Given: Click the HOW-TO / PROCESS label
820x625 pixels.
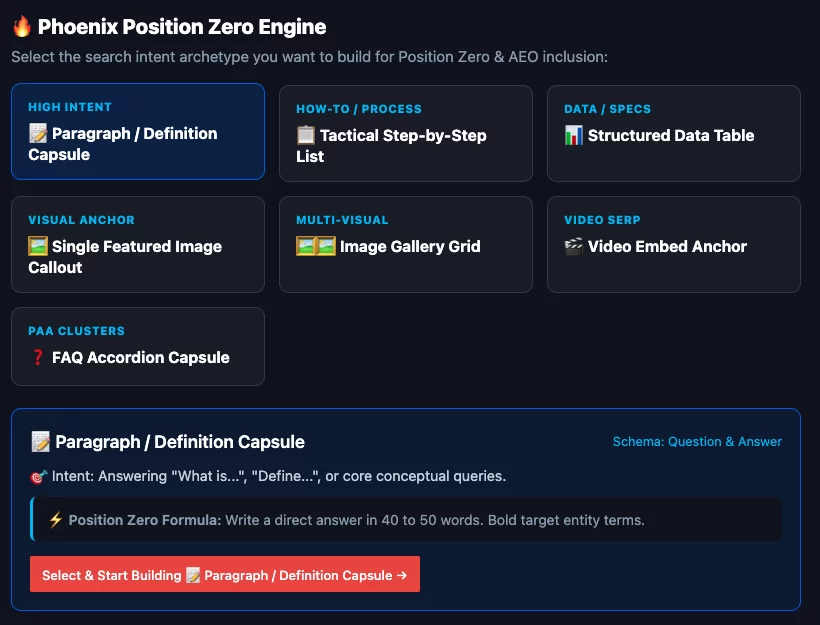Looking at the screenshot, I should pyautogui.click(x=359, y=109).
